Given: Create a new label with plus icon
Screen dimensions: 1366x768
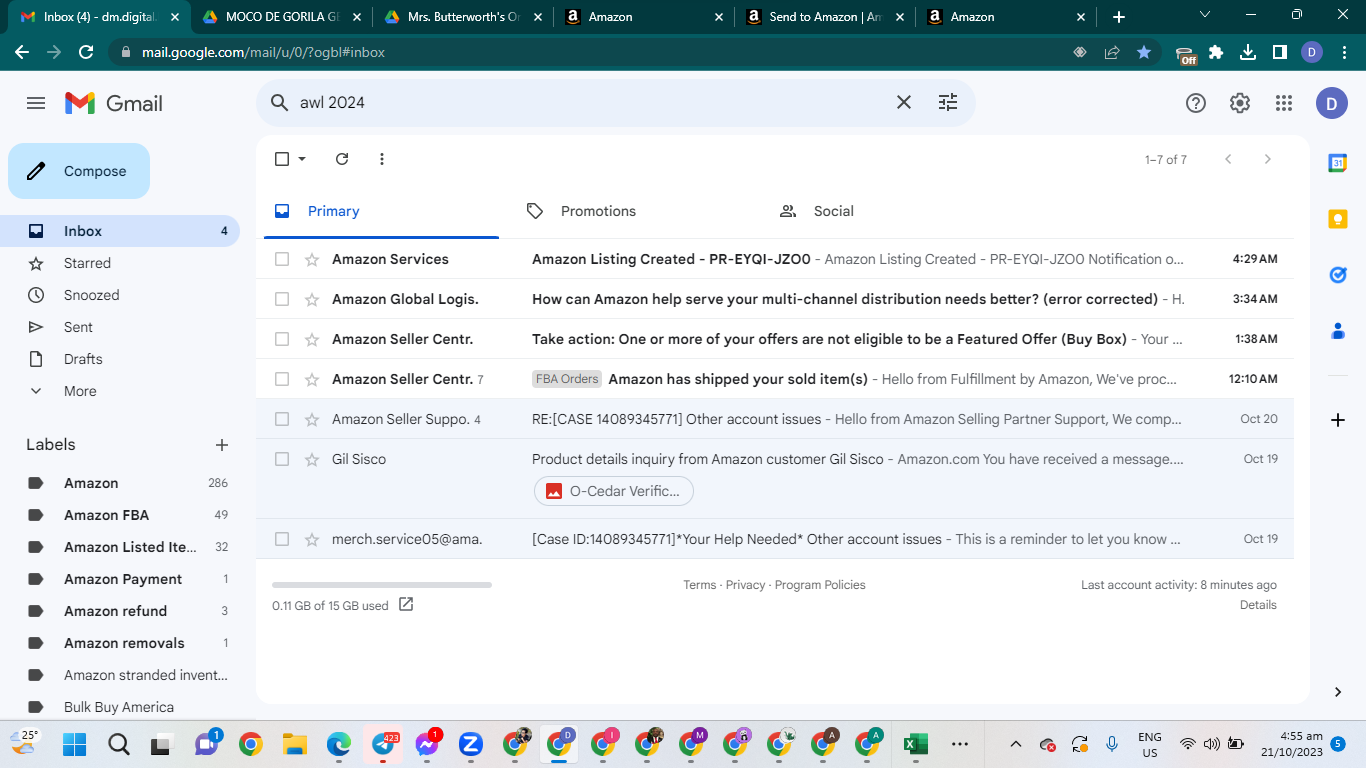Looking at the screenshot, I should 222,445.
